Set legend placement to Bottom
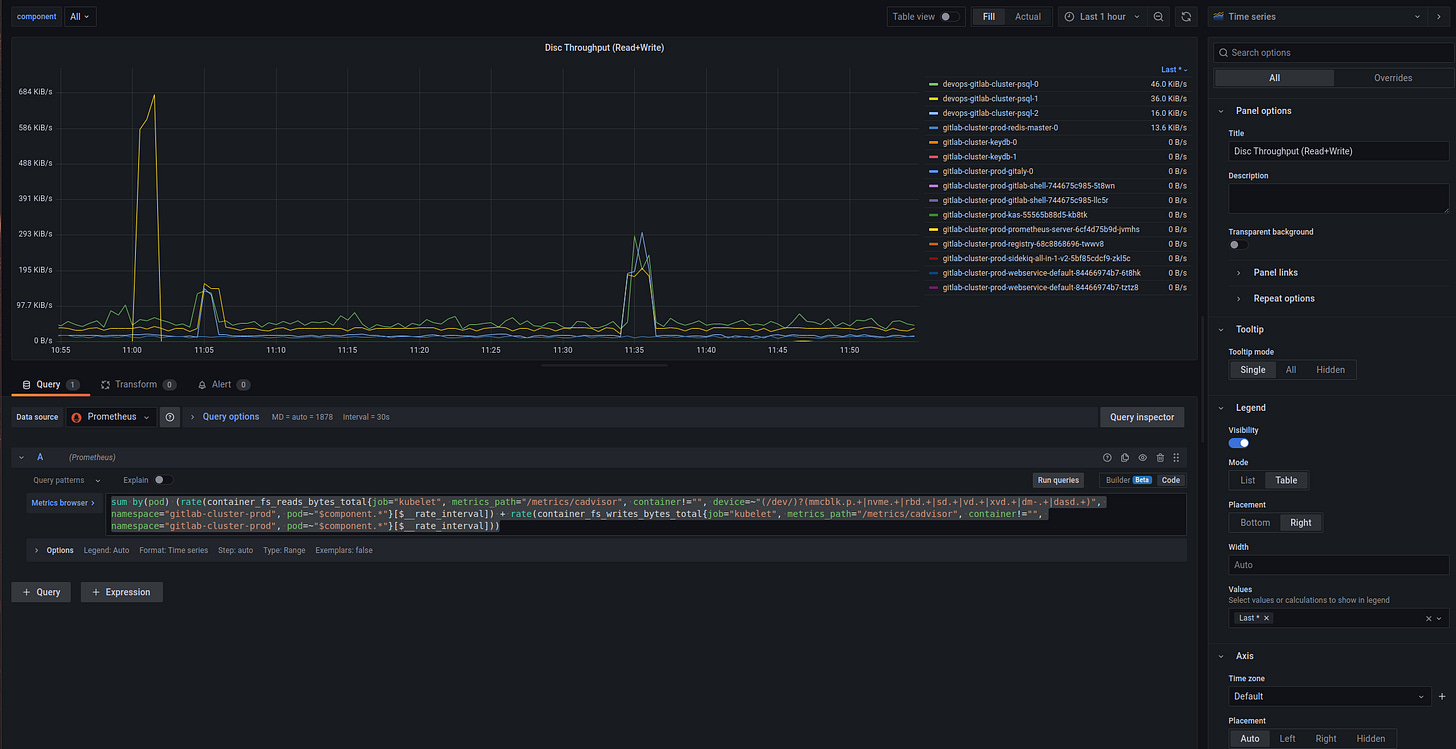1456x749 pixels. tap(1255, 522)
